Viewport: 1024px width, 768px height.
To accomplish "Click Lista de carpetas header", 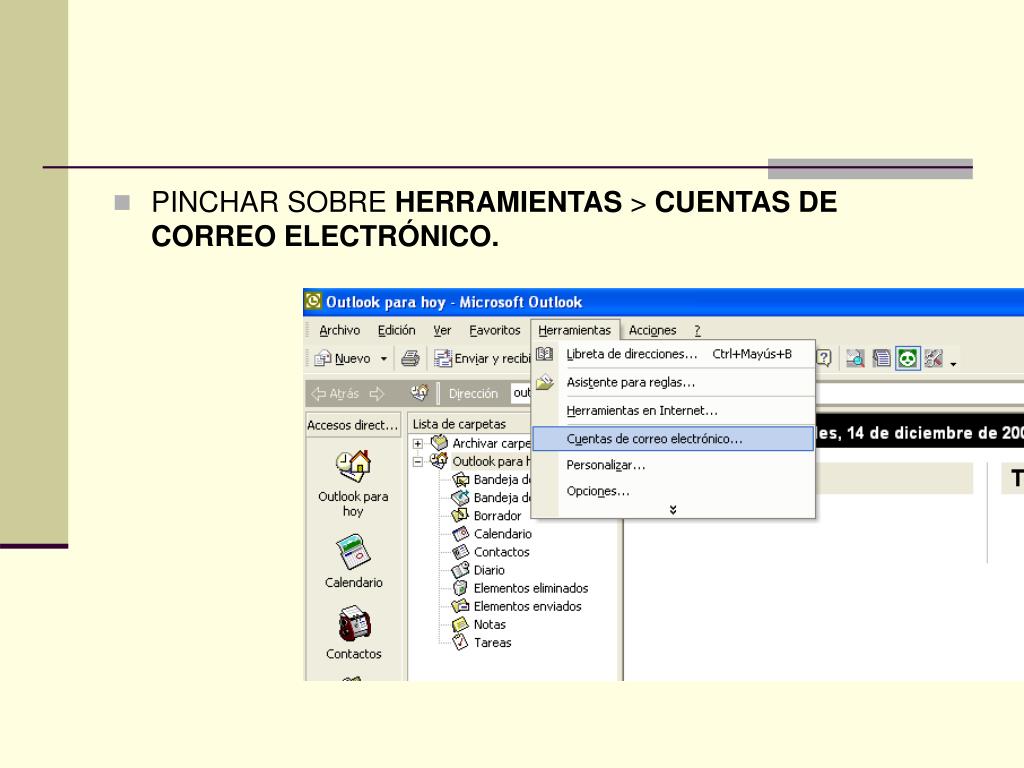I will 459,424.
